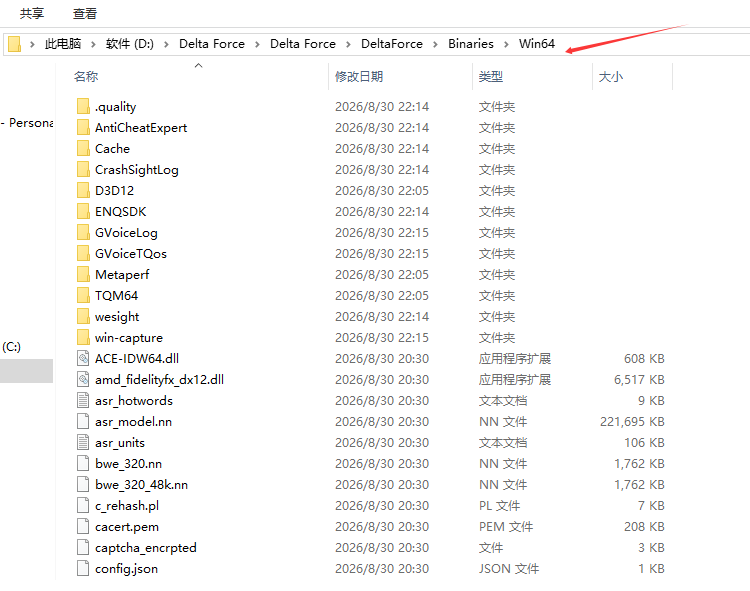This screenshot has width=750, height=591.
Task: Navigate to the first Delta Force breadcrumb
Action: point(212,44)
